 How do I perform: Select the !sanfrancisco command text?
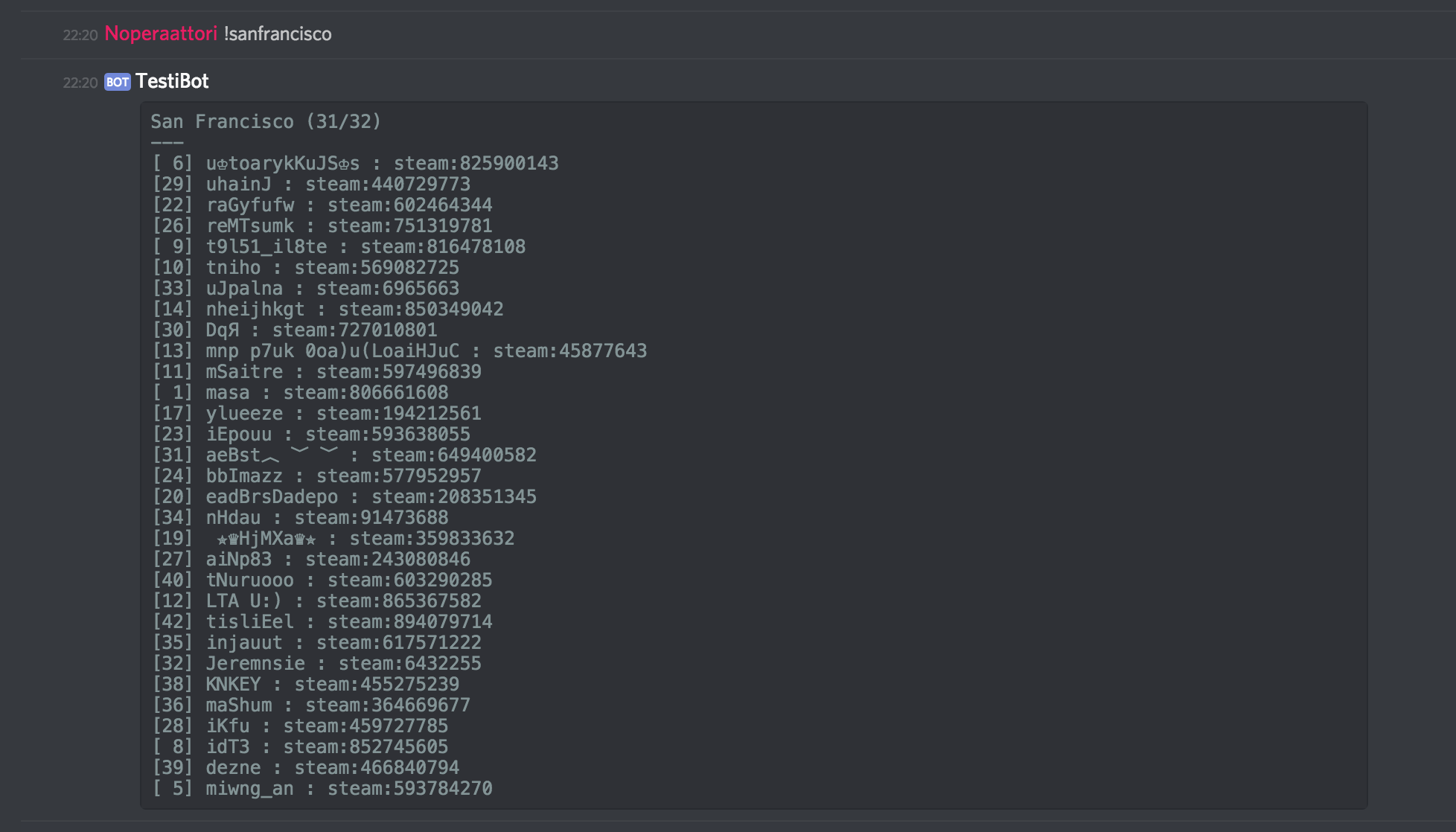[277, 34]
